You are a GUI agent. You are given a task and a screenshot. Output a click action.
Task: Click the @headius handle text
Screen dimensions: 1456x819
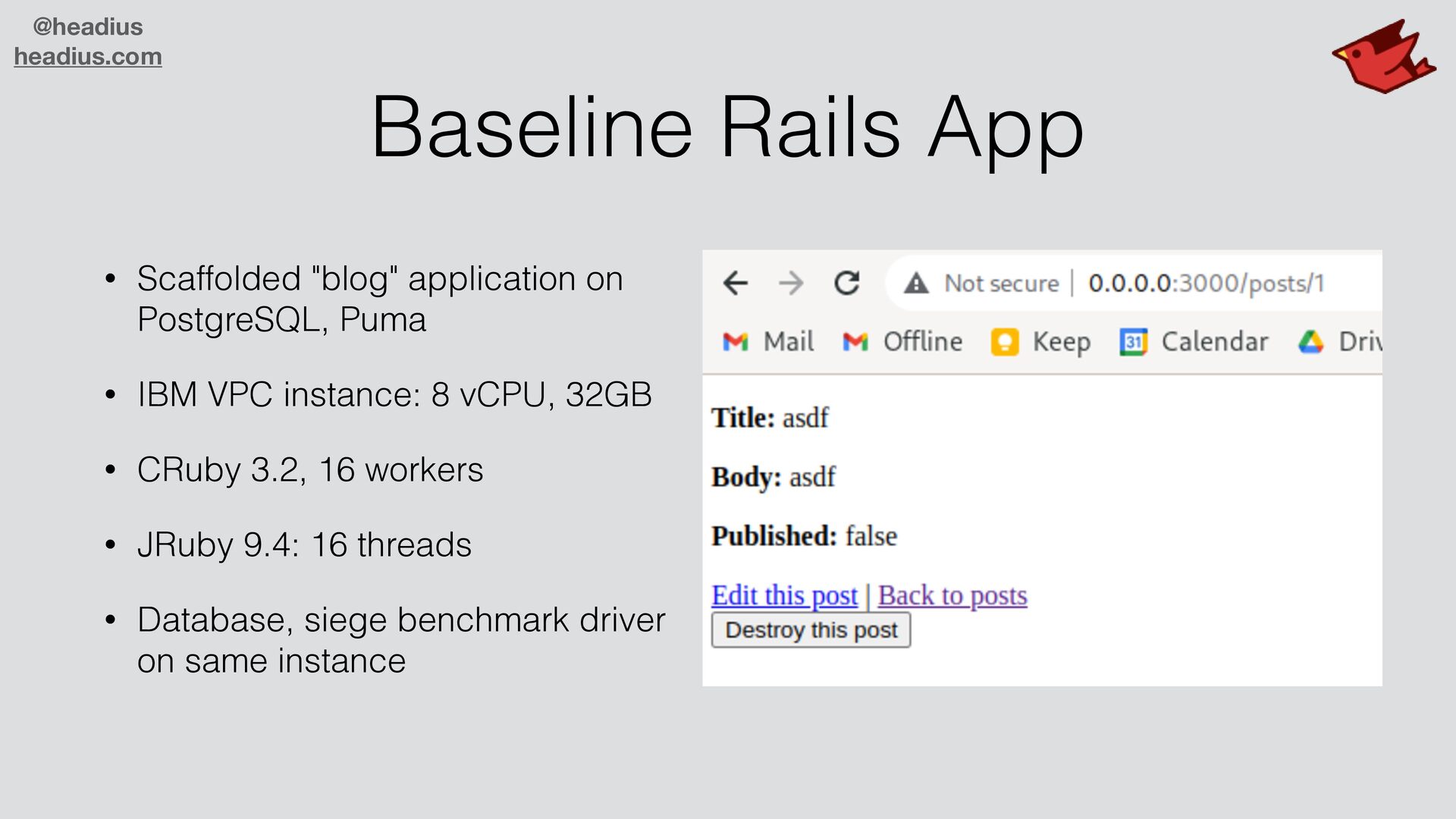(88, 27)
